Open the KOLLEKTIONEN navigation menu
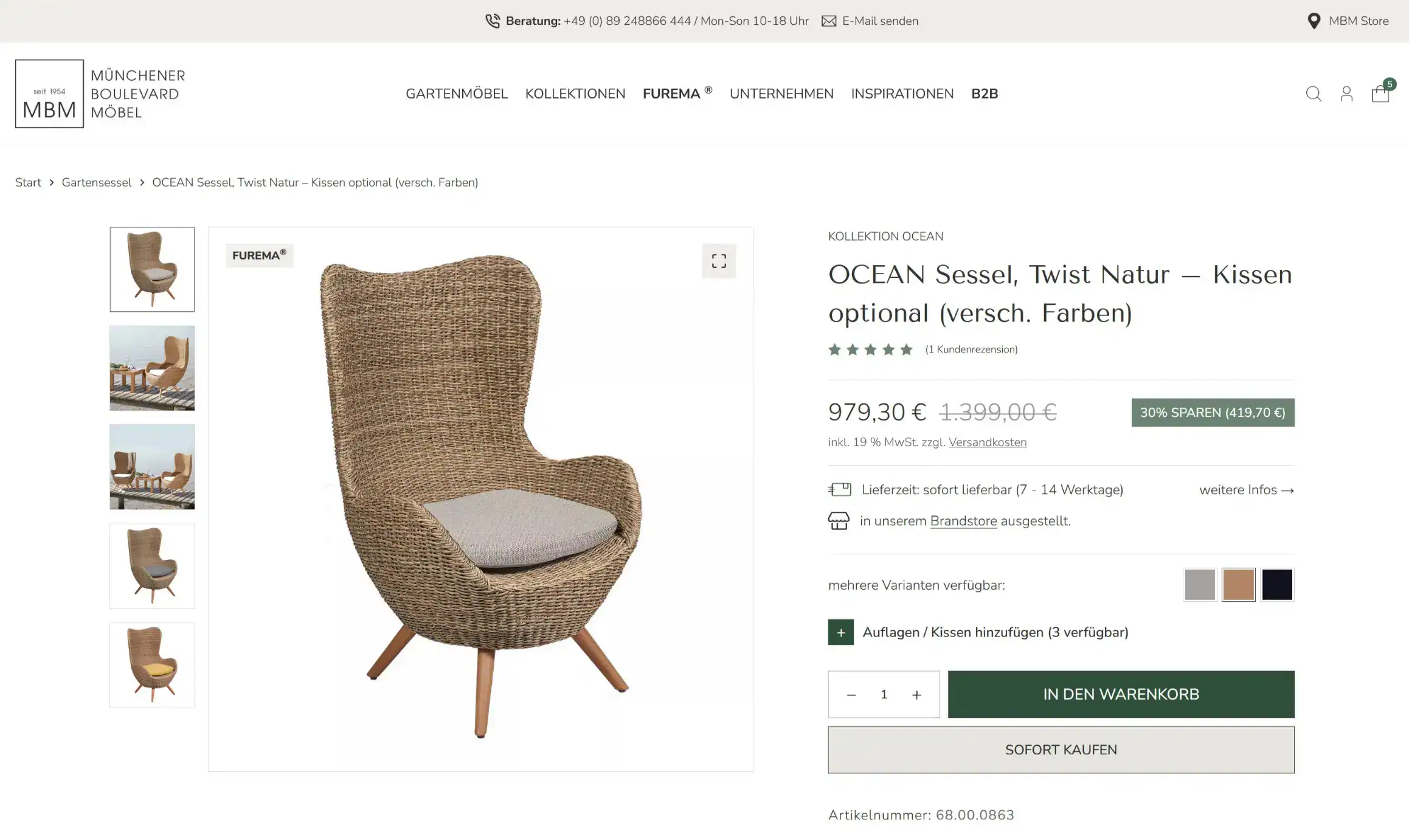The width and height of the screenshot is (1409, 840). coord(575,94)
